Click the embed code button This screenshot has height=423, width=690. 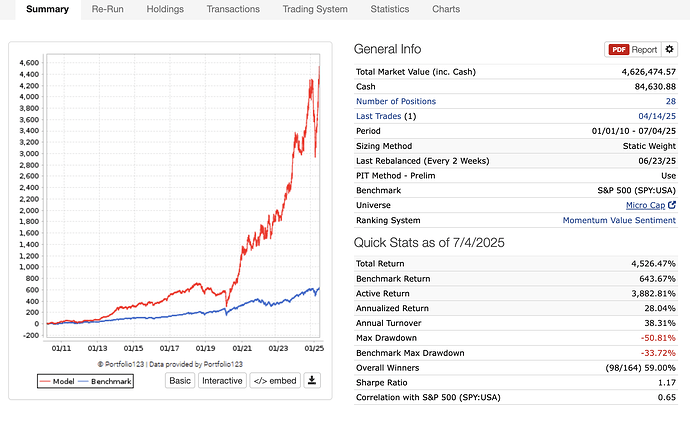click(274, 380)
